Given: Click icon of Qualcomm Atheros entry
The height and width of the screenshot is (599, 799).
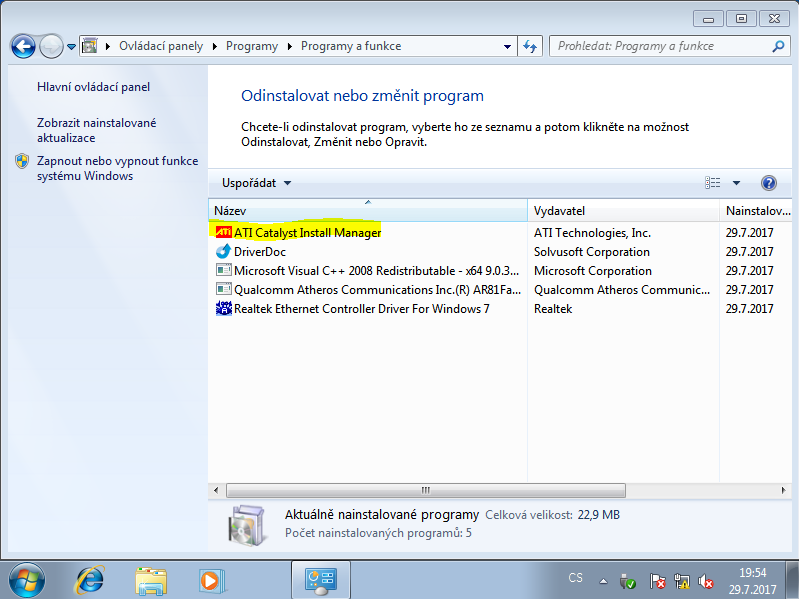Looking at the screenshot, I should (223, 289).
